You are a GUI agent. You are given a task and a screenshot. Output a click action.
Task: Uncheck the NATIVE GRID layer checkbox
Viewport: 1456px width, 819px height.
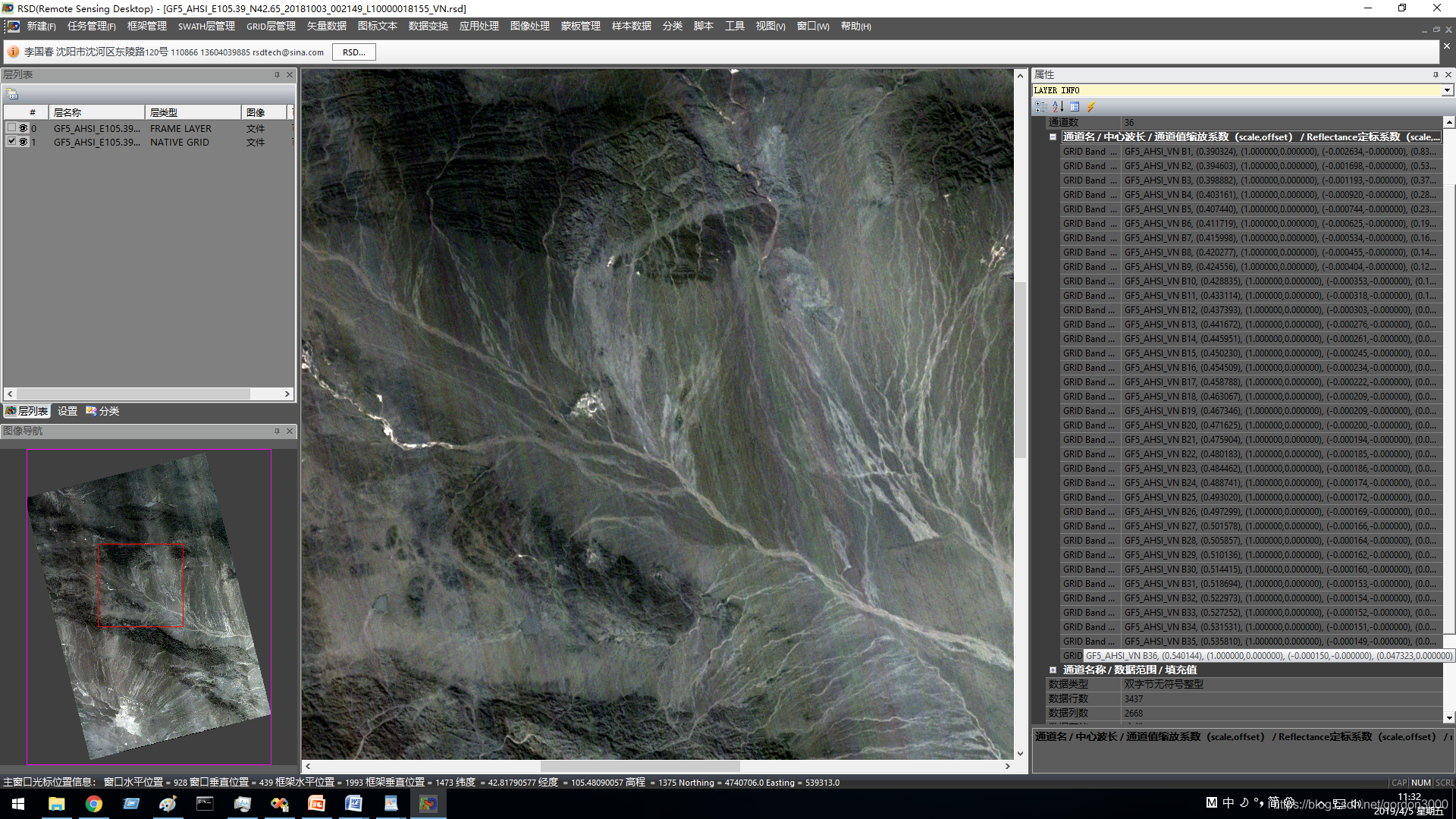click(x=11, y=142)
